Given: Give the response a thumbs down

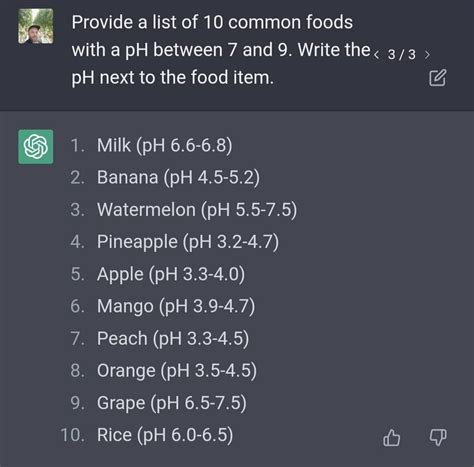Looking at the screenshot, I should coord(437,437).
